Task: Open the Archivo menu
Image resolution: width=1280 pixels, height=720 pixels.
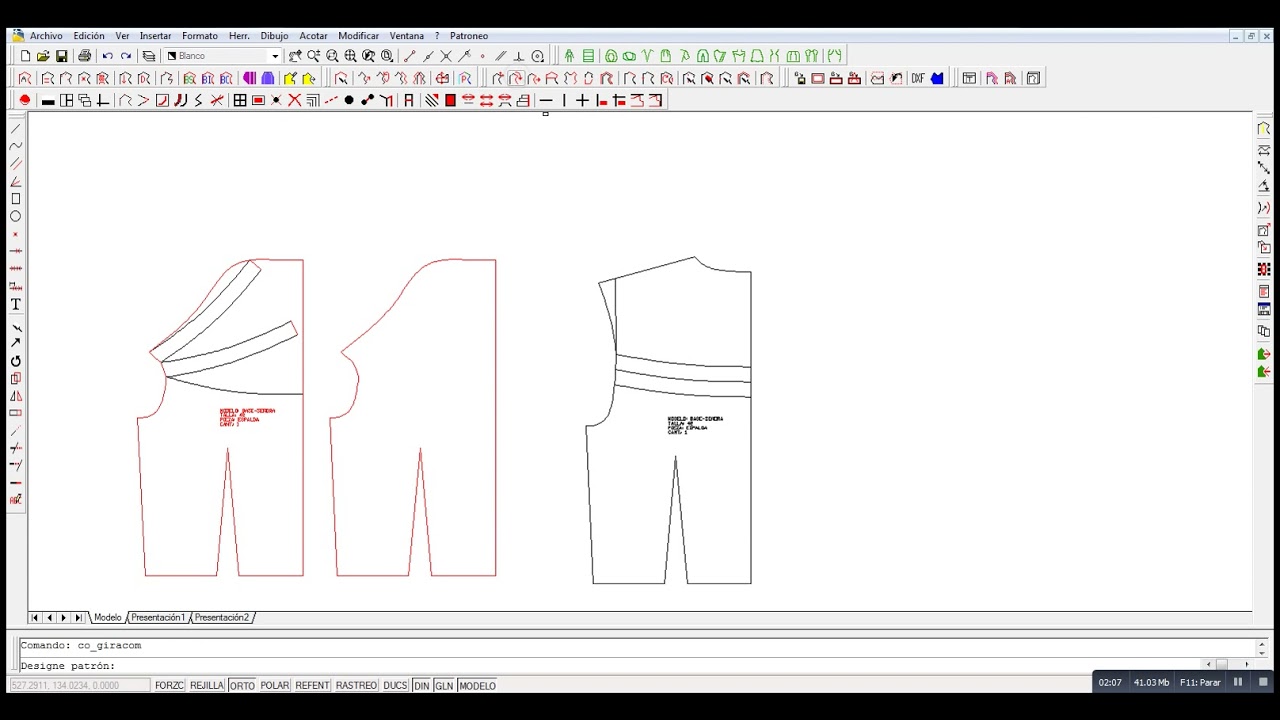Action: point(46,36)
